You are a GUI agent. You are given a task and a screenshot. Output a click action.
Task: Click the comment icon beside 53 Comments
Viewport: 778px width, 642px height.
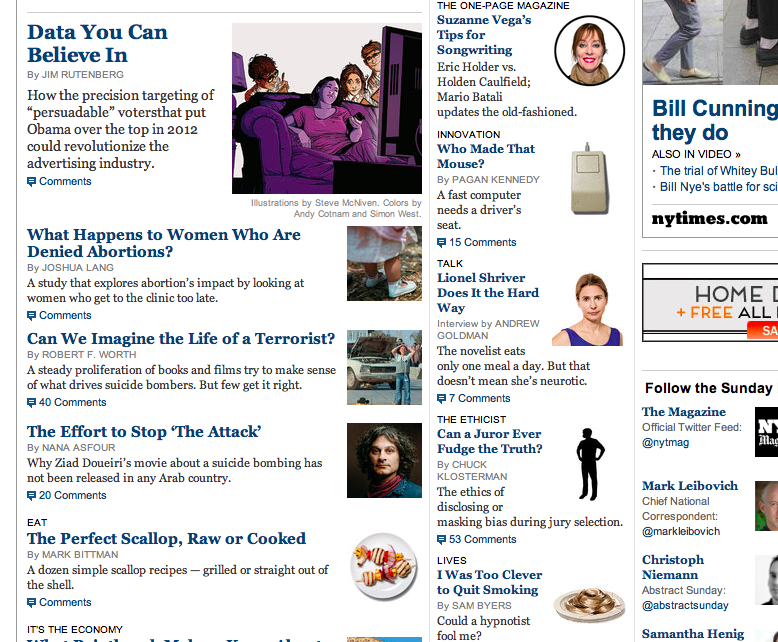[x=441, y=540]
